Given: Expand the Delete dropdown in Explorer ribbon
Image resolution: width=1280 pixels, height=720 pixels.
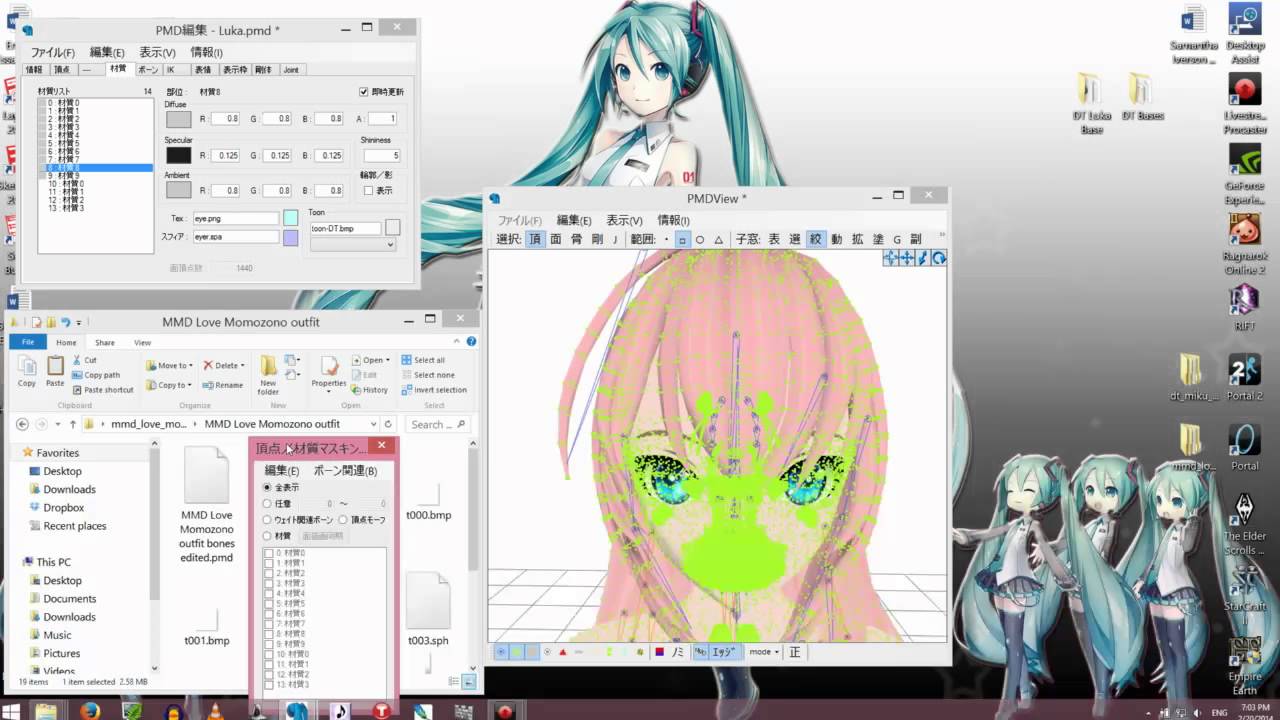Looking at the screenshot, I should coord(245,366).
